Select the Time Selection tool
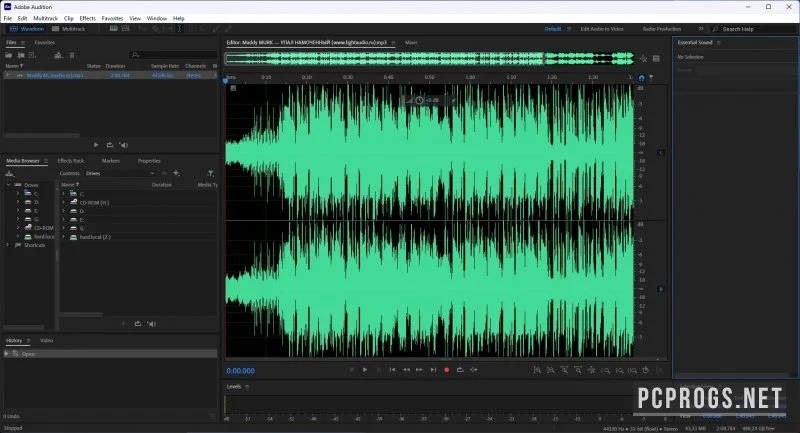Screen dimensions: 800x433 point(180,29)
